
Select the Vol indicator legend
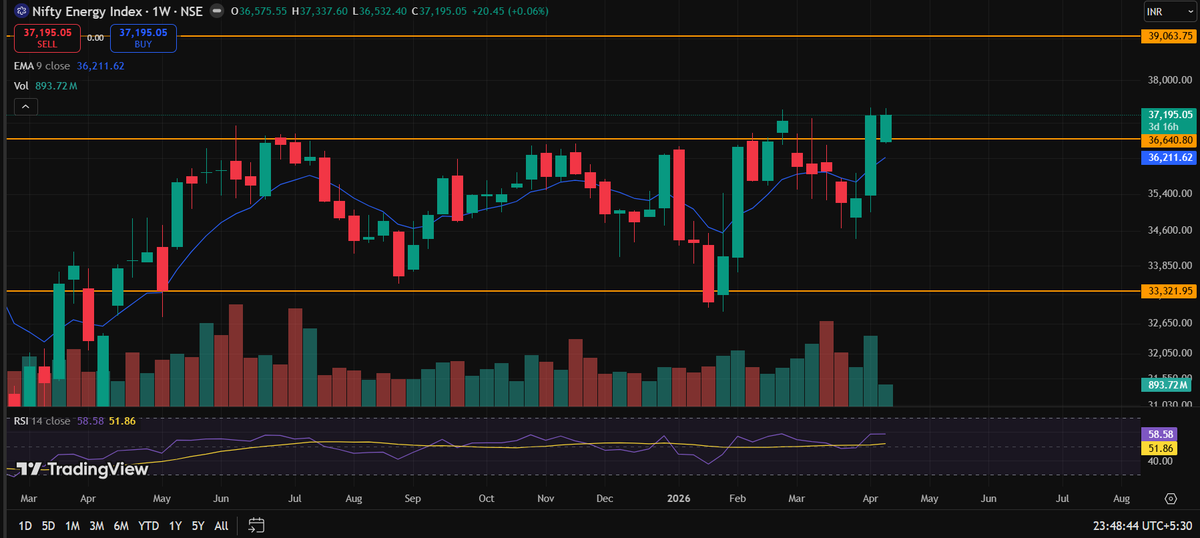[21, 86]
